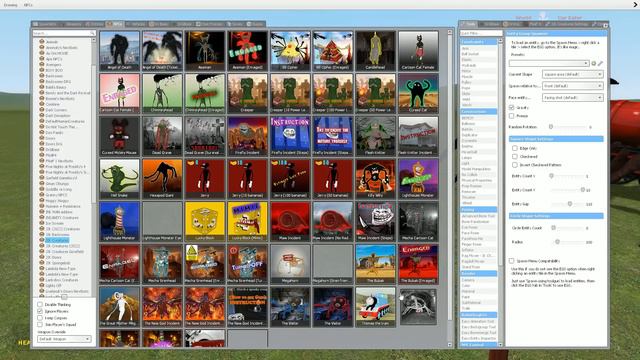Click the NPC search field
640x360 pixels.
(x=64, y=33)
